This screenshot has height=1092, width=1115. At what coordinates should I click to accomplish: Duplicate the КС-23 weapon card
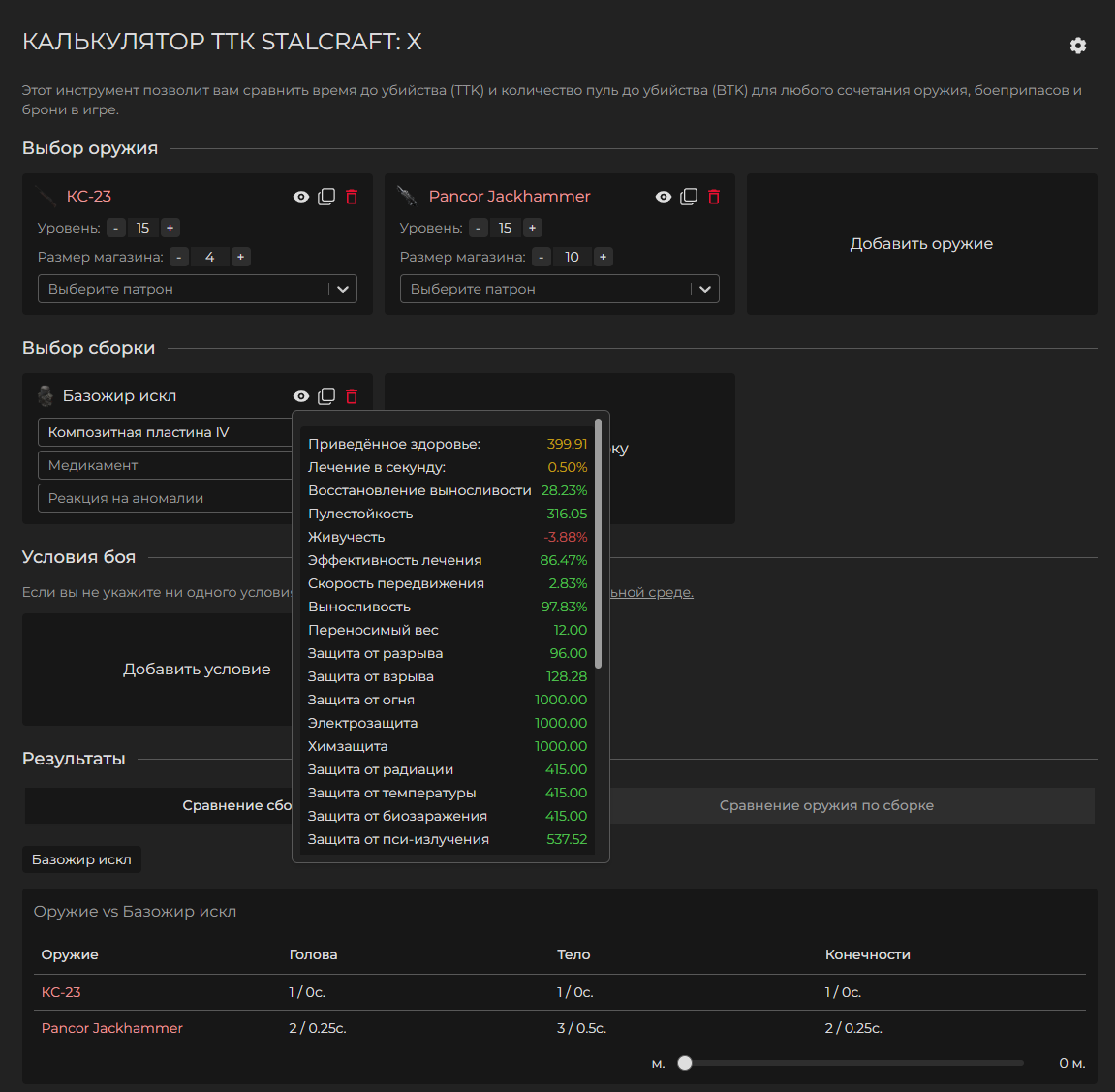point(326,197)
